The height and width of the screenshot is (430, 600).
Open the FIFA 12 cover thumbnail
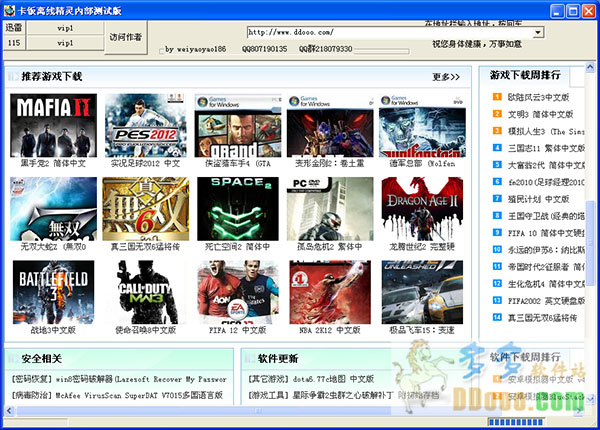click(238, 292)
